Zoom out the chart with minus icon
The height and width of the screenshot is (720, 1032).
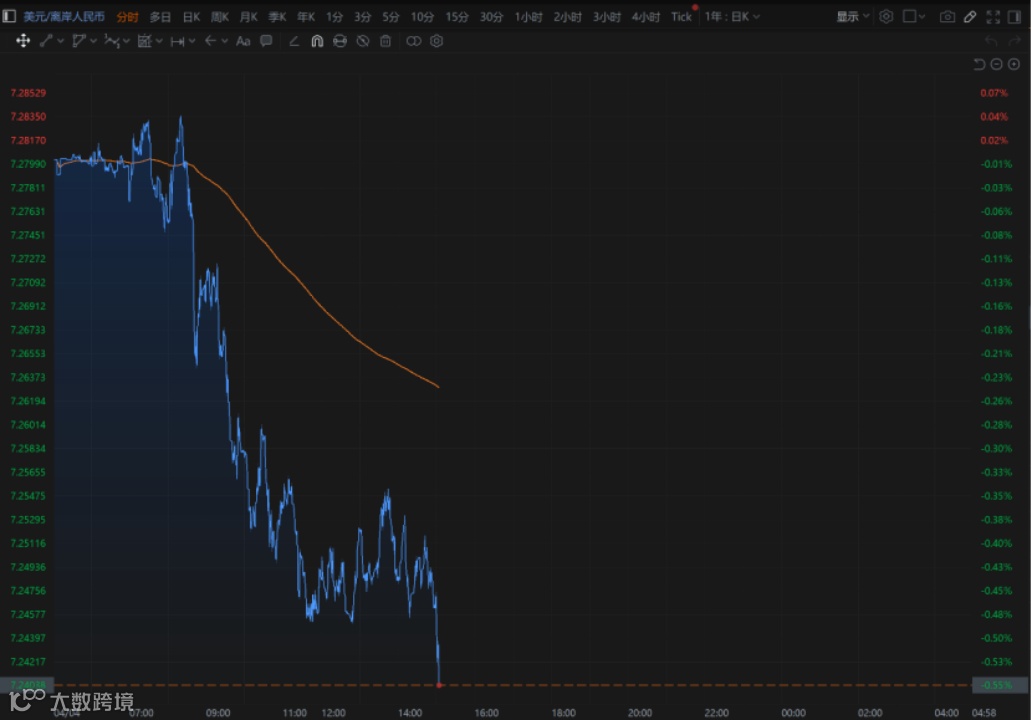tap(996, 64)
